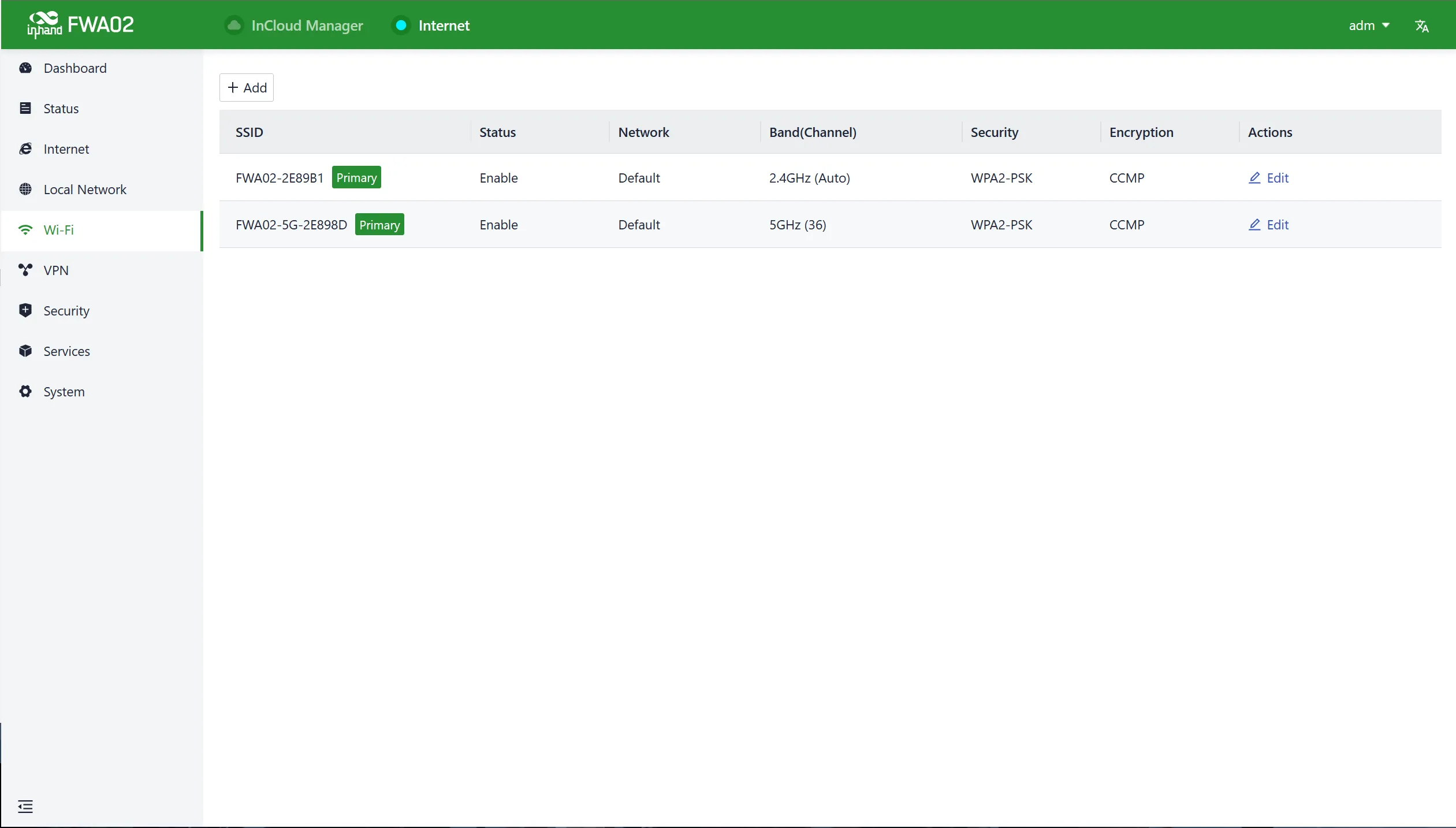Click the Security shield icon in sidebar
Viewport: 1456px width, 828px height.
point(25,311)
